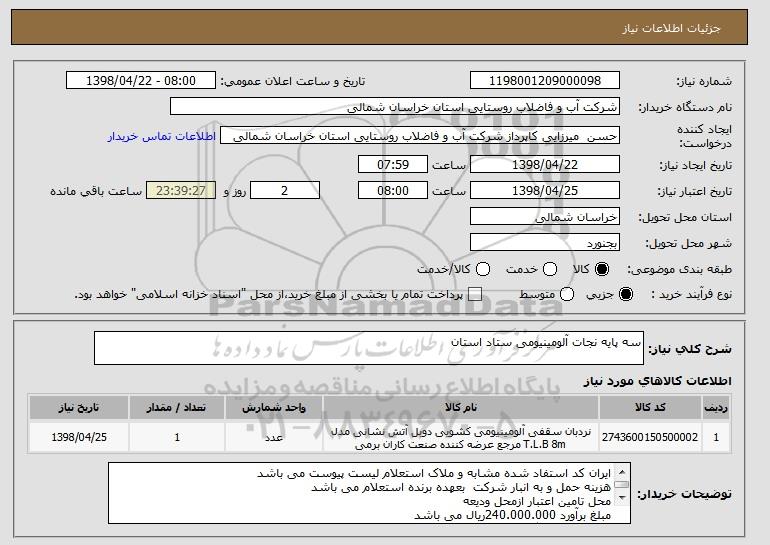This screenshot has height=545, width=770.
Task: Select the جزیی purchase type radio
Action: coord(626,294)
